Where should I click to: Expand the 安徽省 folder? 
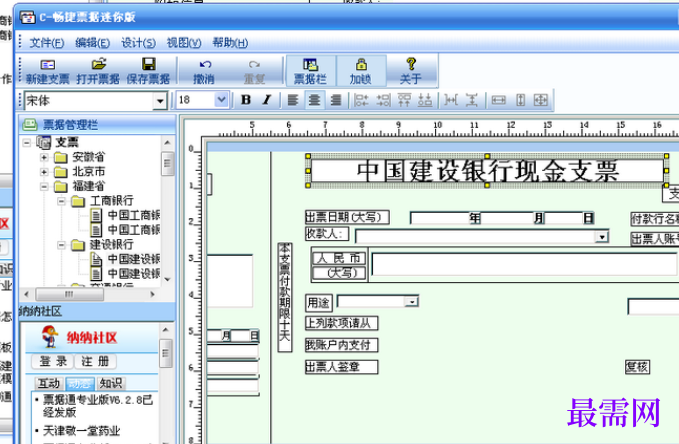44,157
